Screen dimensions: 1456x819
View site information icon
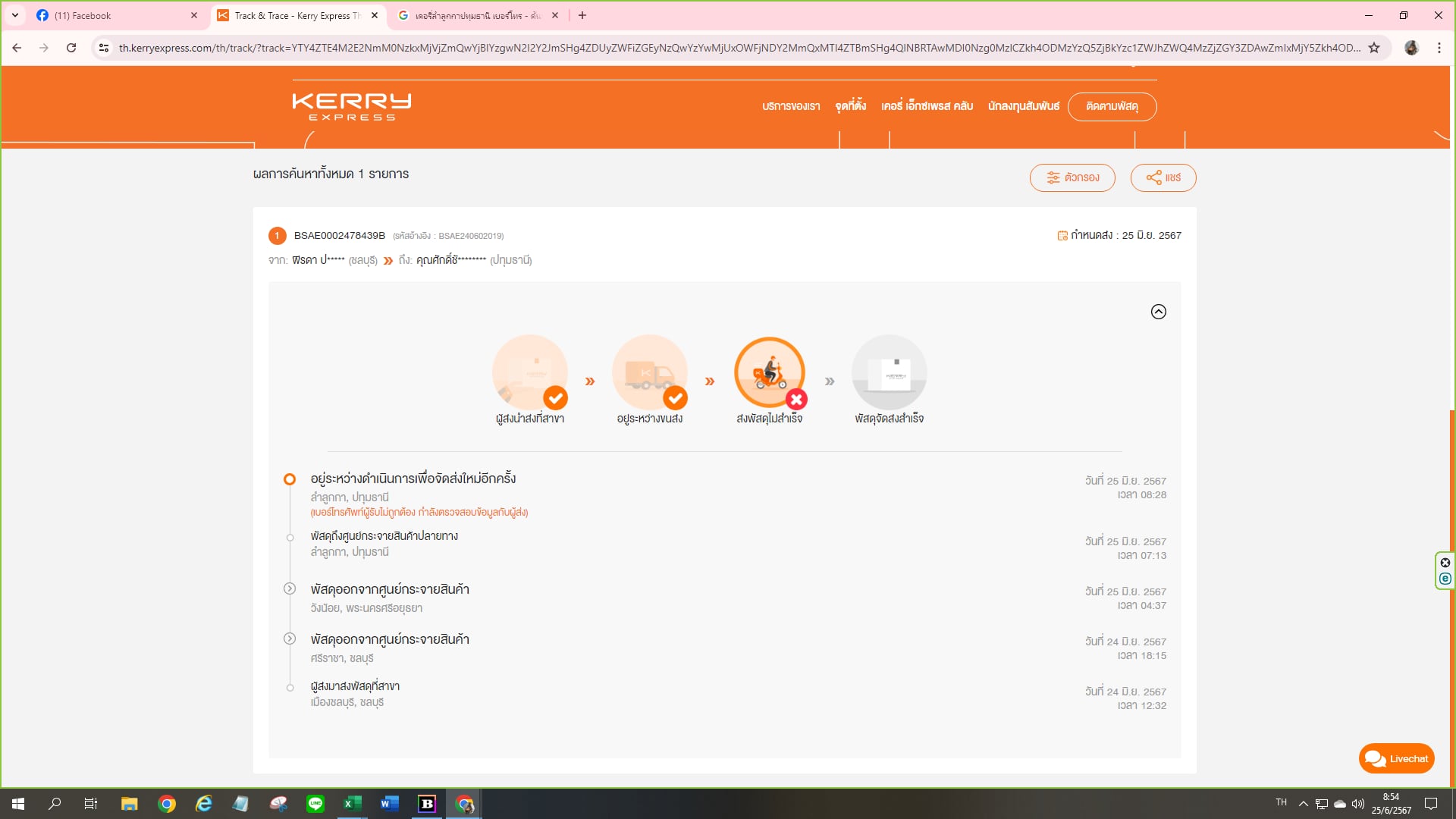104,48
